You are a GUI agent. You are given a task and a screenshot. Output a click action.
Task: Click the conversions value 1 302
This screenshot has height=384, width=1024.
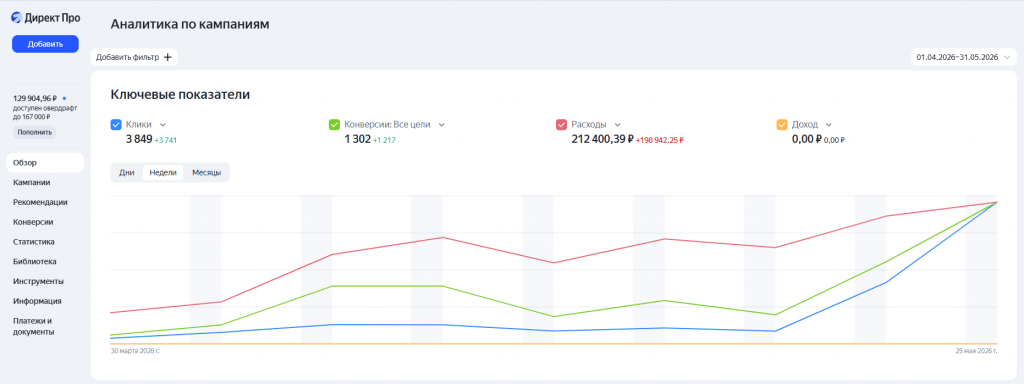357,139
